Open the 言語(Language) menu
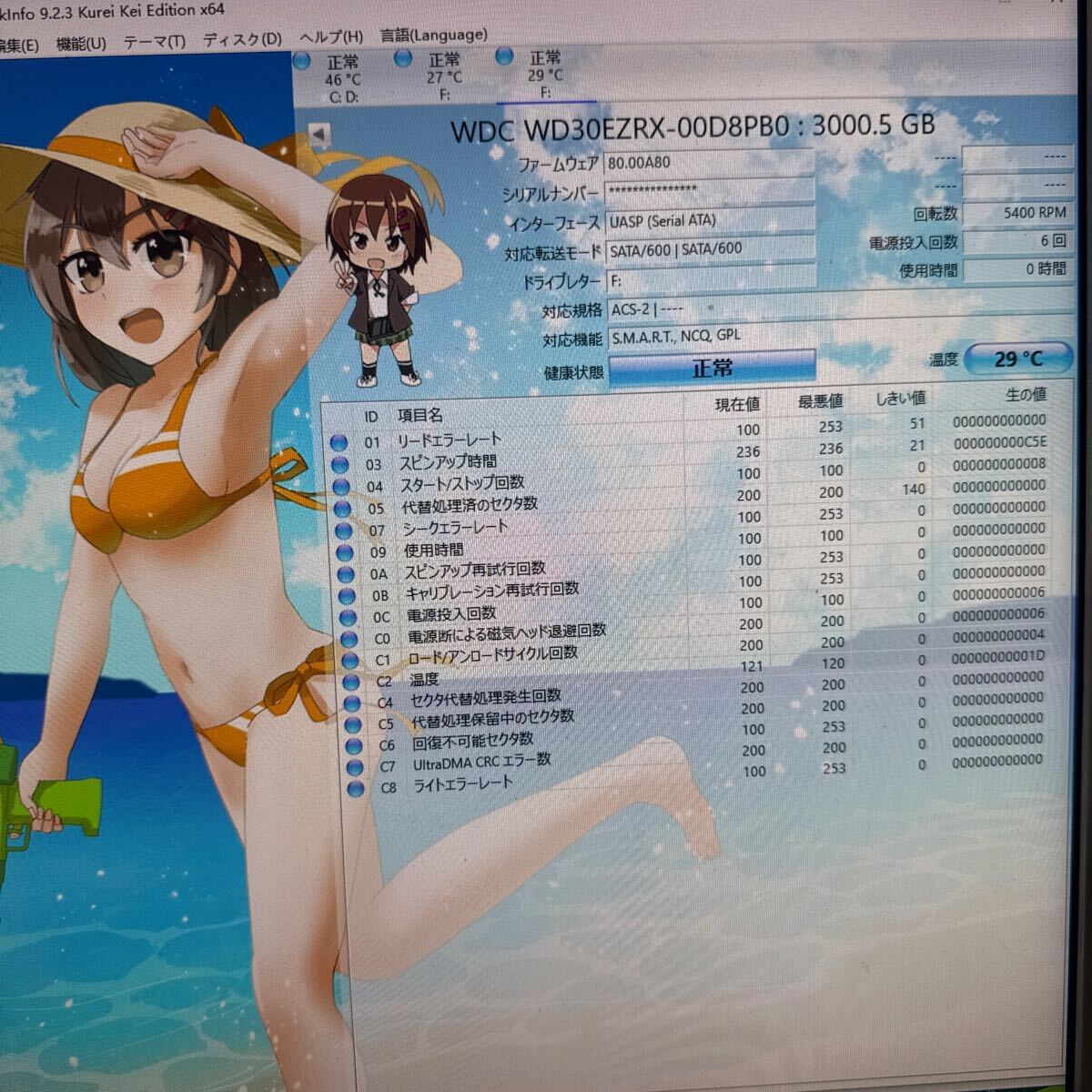Screen dimensions: 1092x1092 (433, 35)
